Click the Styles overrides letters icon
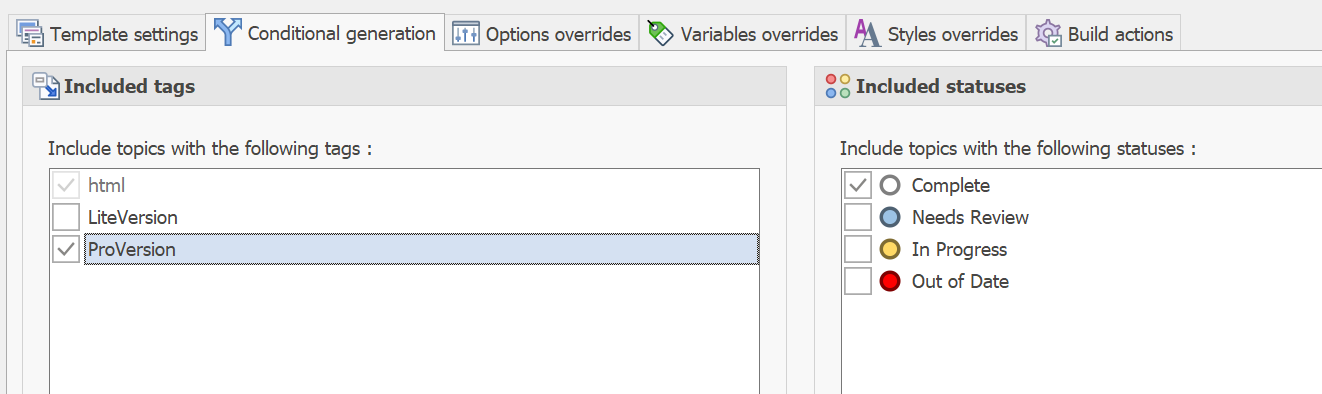The image size is (1322, 394). click(867, 33)
